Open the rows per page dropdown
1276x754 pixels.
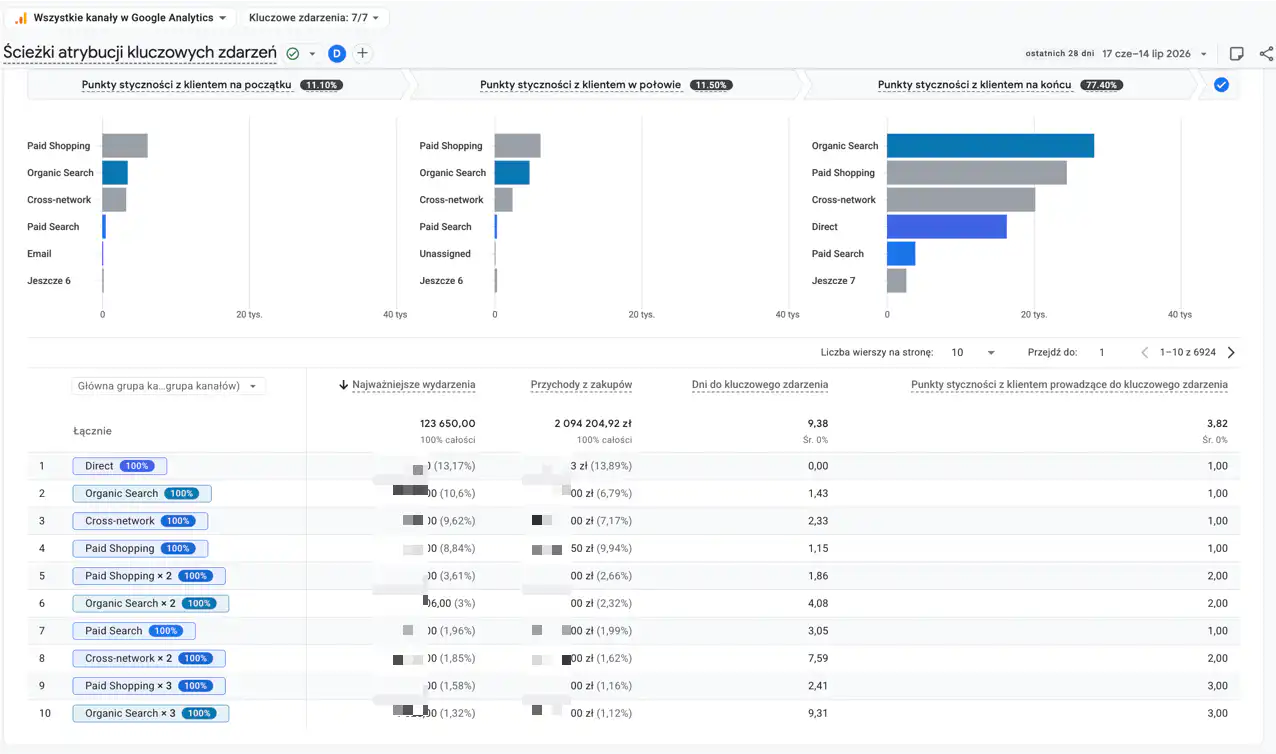pyautogui.click(x=972, y=352)
